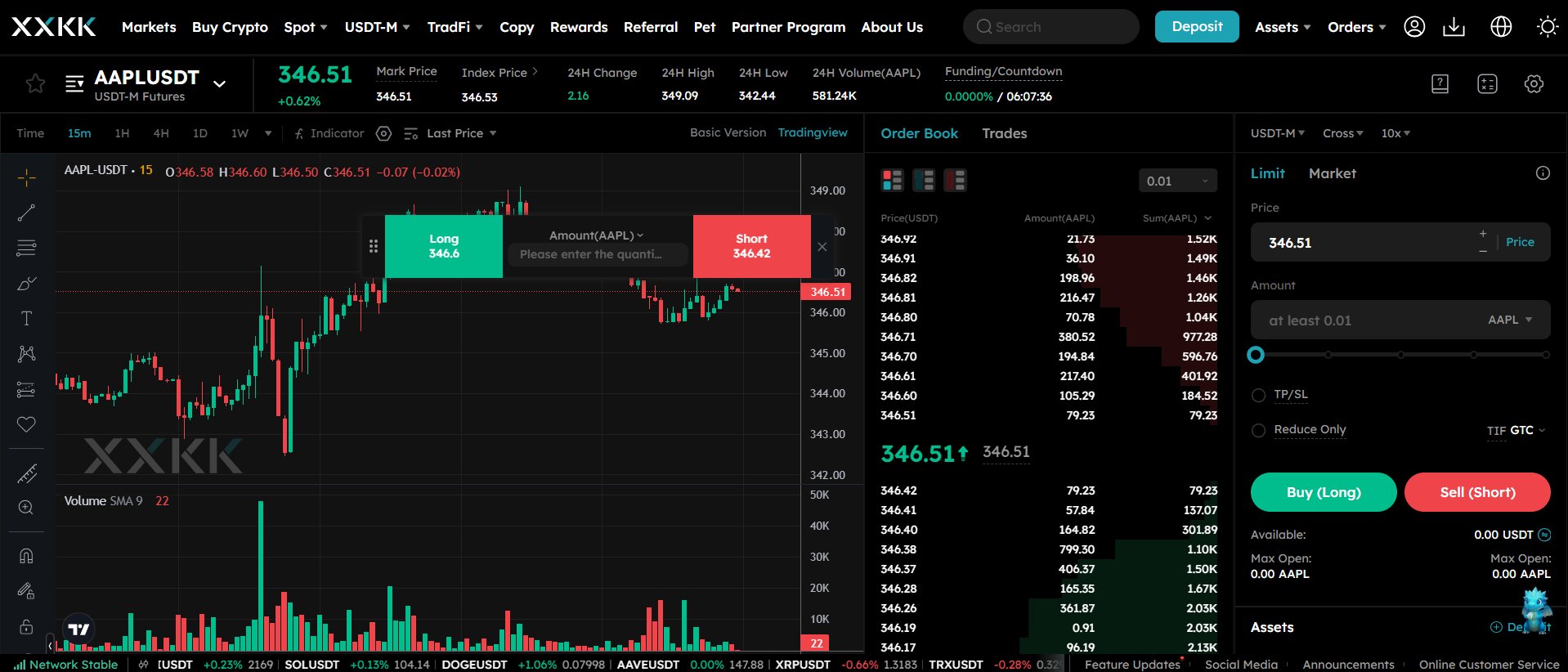Expand the AAPLUSDT pair selector

(219, 83)
